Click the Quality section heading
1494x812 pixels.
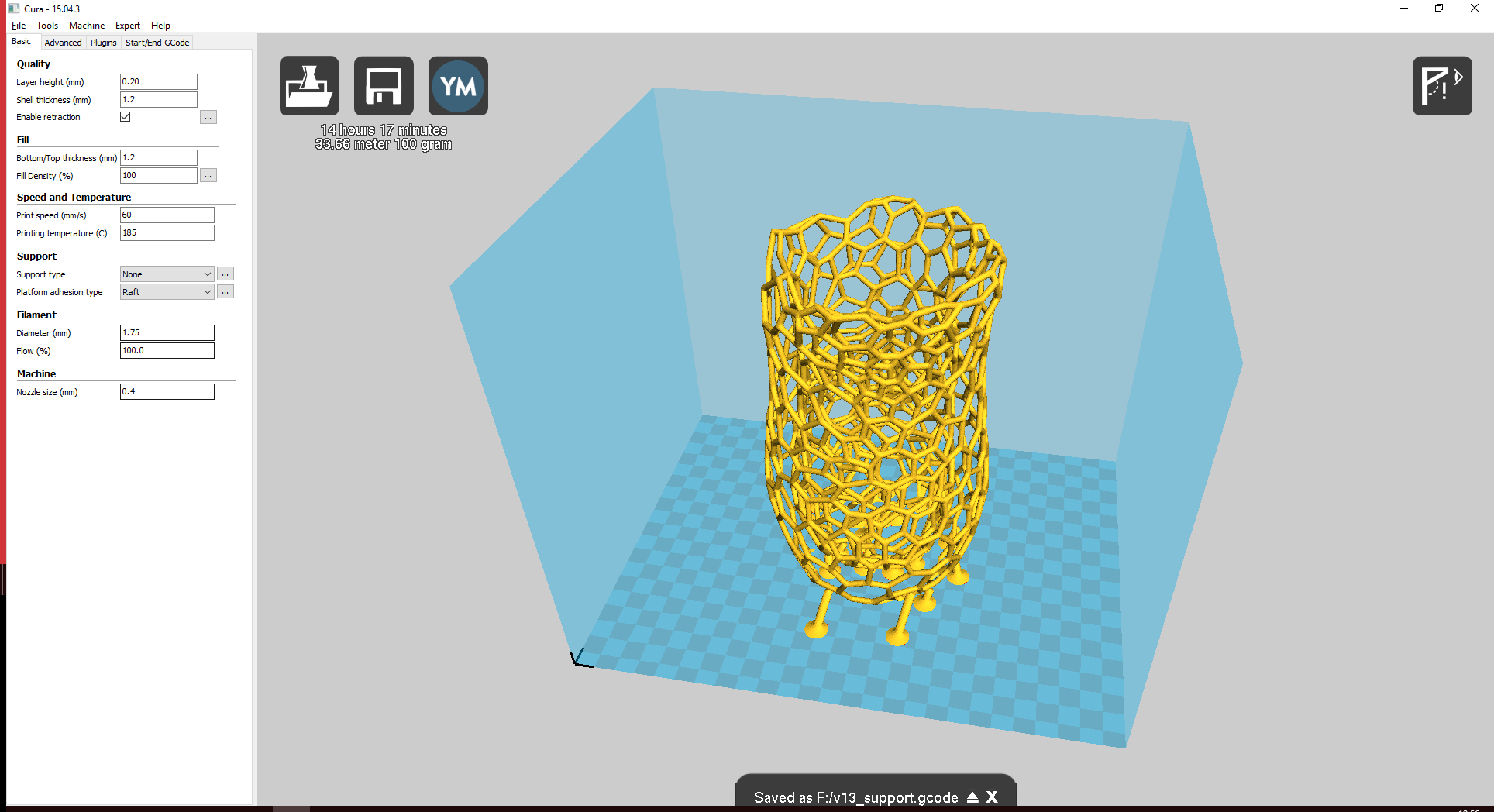pyautogui.click(x=33, y=64)
